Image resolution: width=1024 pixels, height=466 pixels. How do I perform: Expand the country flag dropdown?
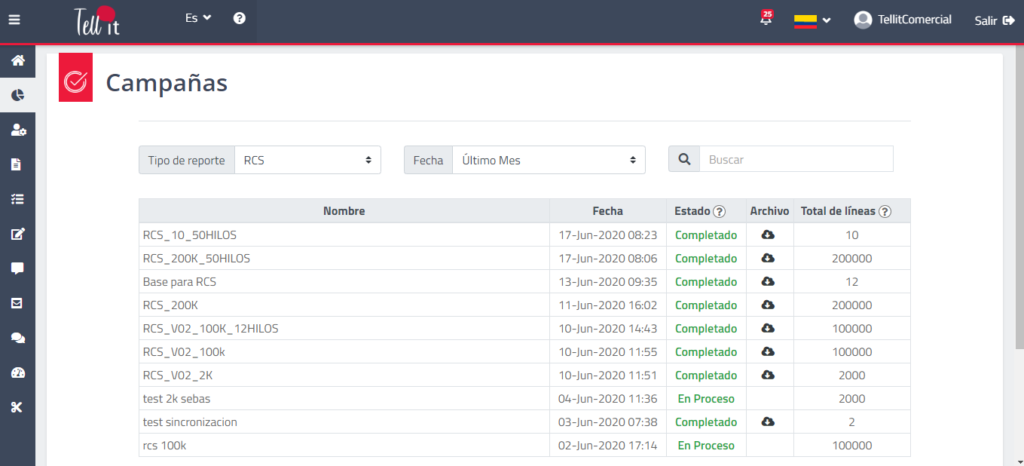(x=813, y=20)
